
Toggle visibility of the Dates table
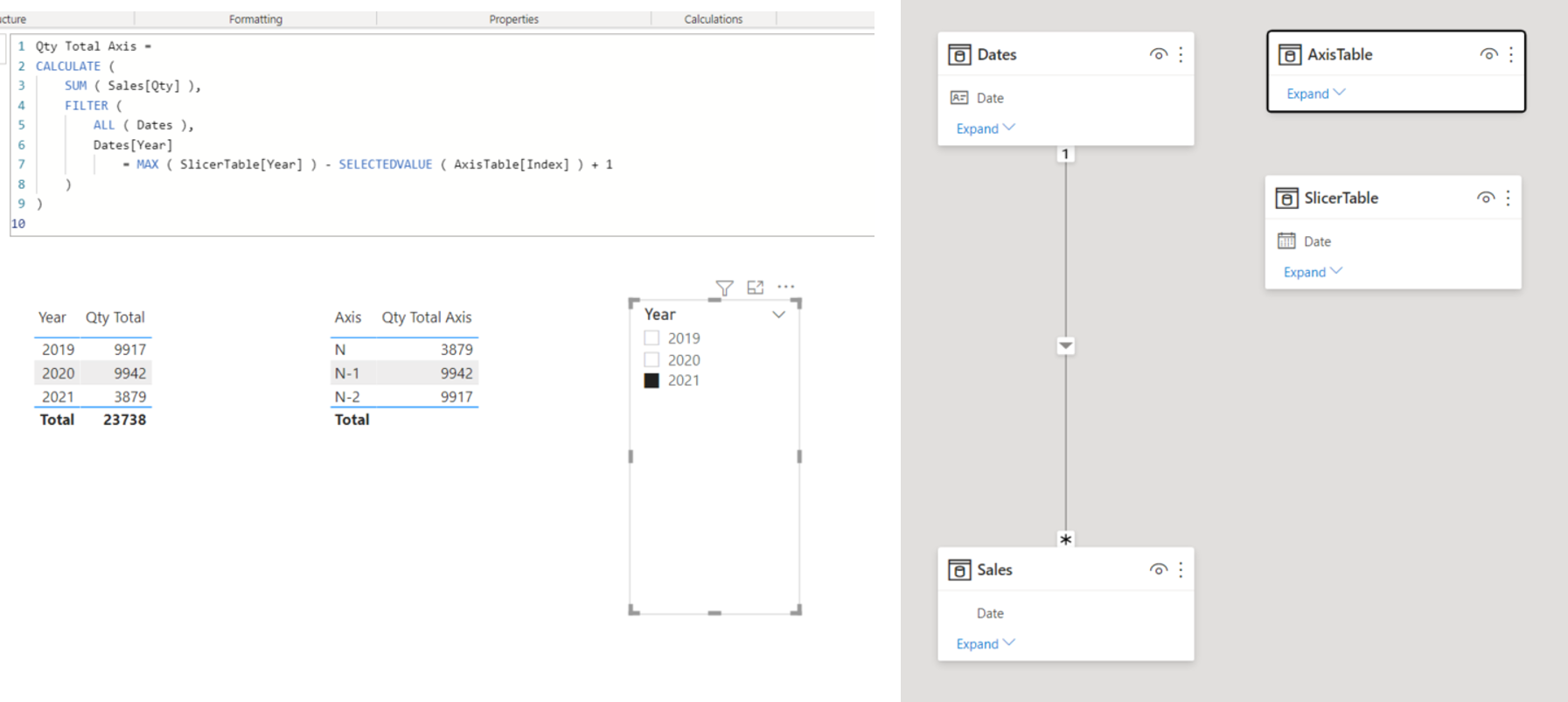click(x=1158, y=54)
